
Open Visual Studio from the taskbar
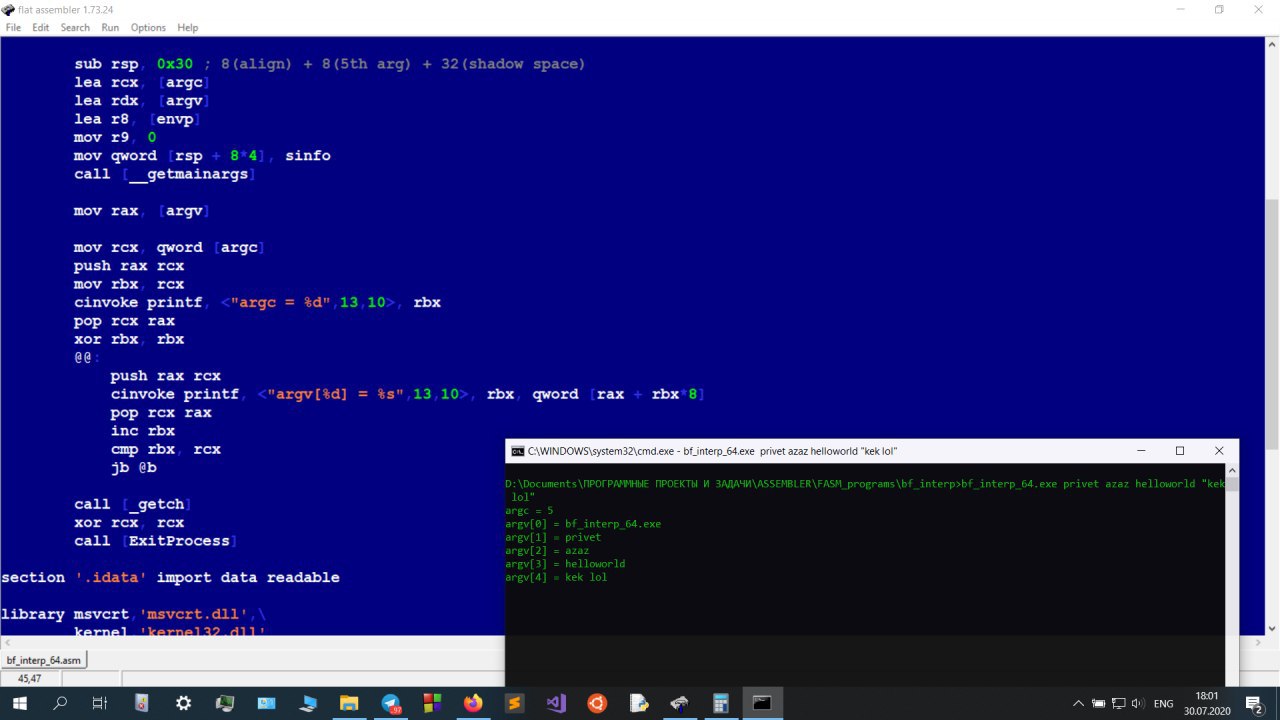click(556, 703)
